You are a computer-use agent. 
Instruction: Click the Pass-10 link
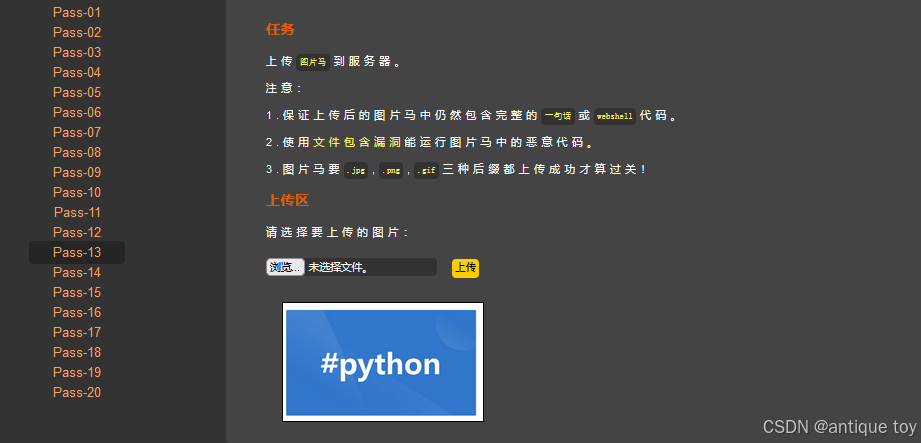click(77, 192)
